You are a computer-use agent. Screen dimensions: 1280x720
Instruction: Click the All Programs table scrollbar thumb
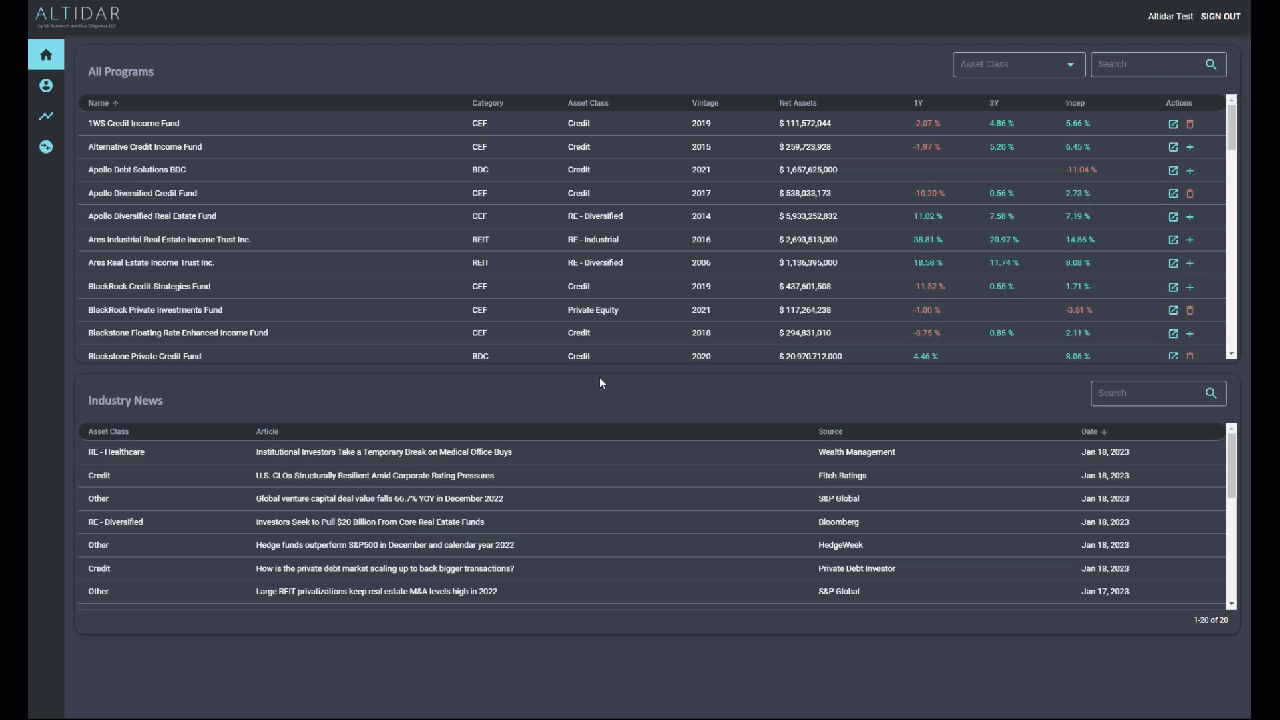click(x=1231, y=128)
